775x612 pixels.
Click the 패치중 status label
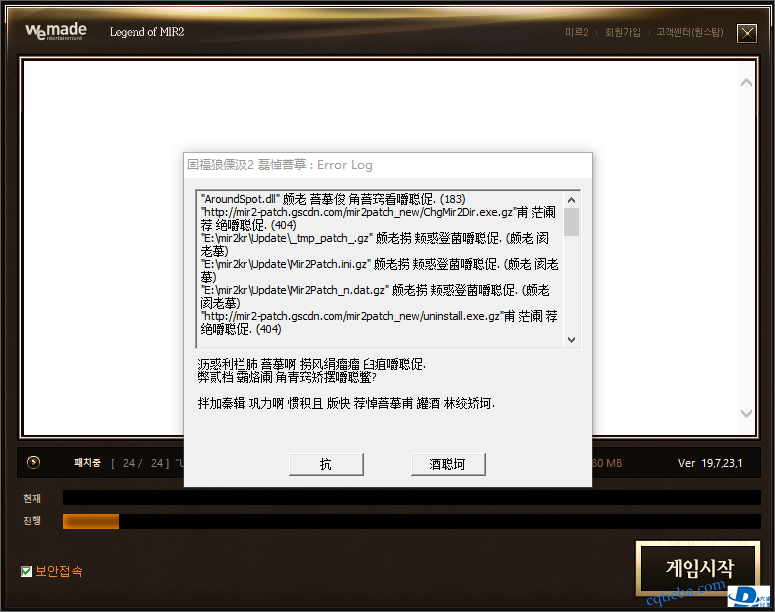(87, 463)
